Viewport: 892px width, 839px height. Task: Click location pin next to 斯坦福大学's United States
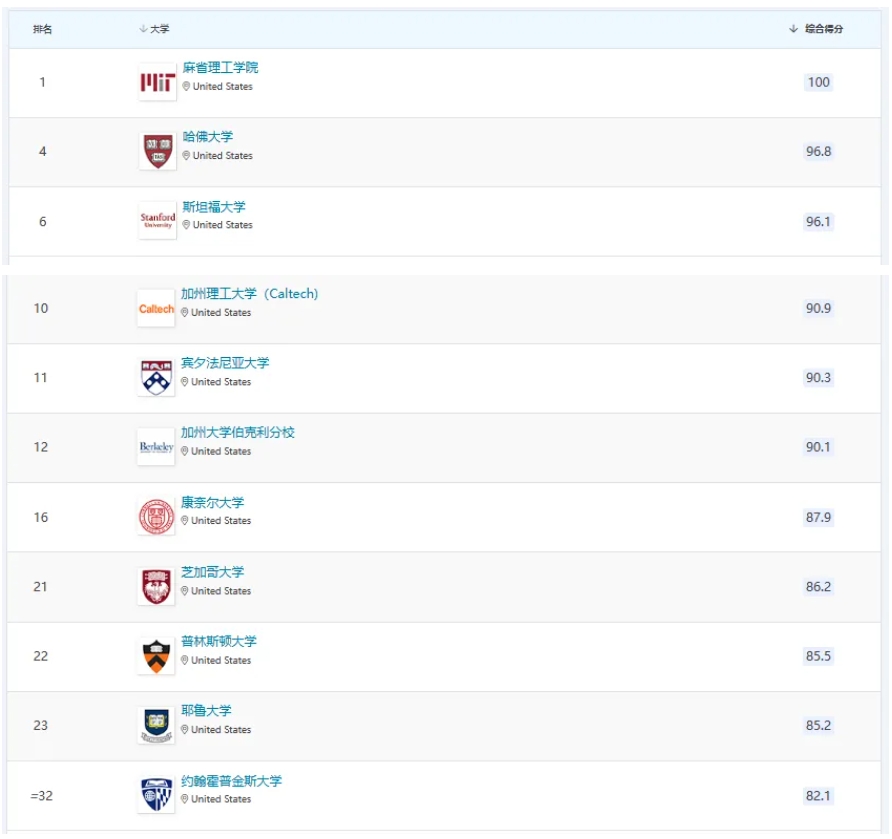(186, 225)
